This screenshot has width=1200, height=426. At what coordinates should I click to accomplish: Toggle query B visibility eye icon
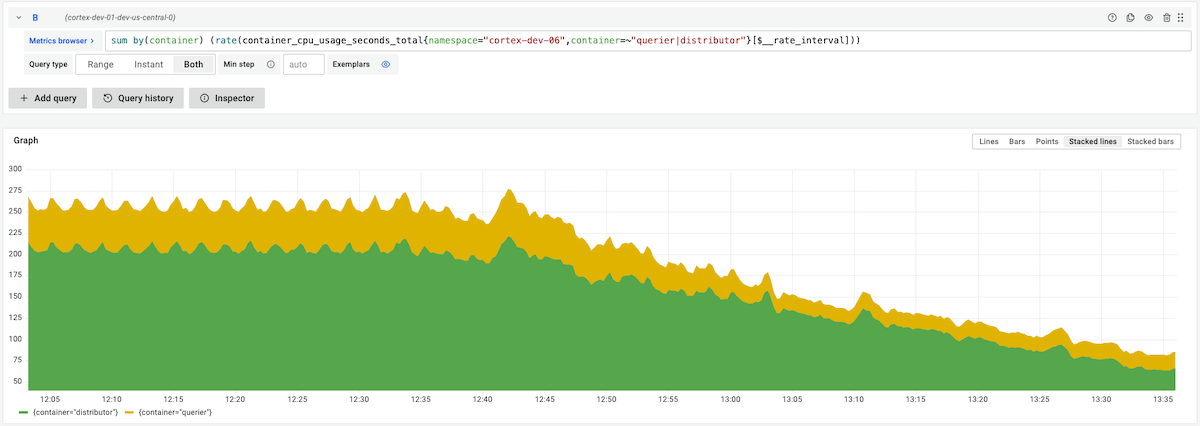coord(1148,18)
